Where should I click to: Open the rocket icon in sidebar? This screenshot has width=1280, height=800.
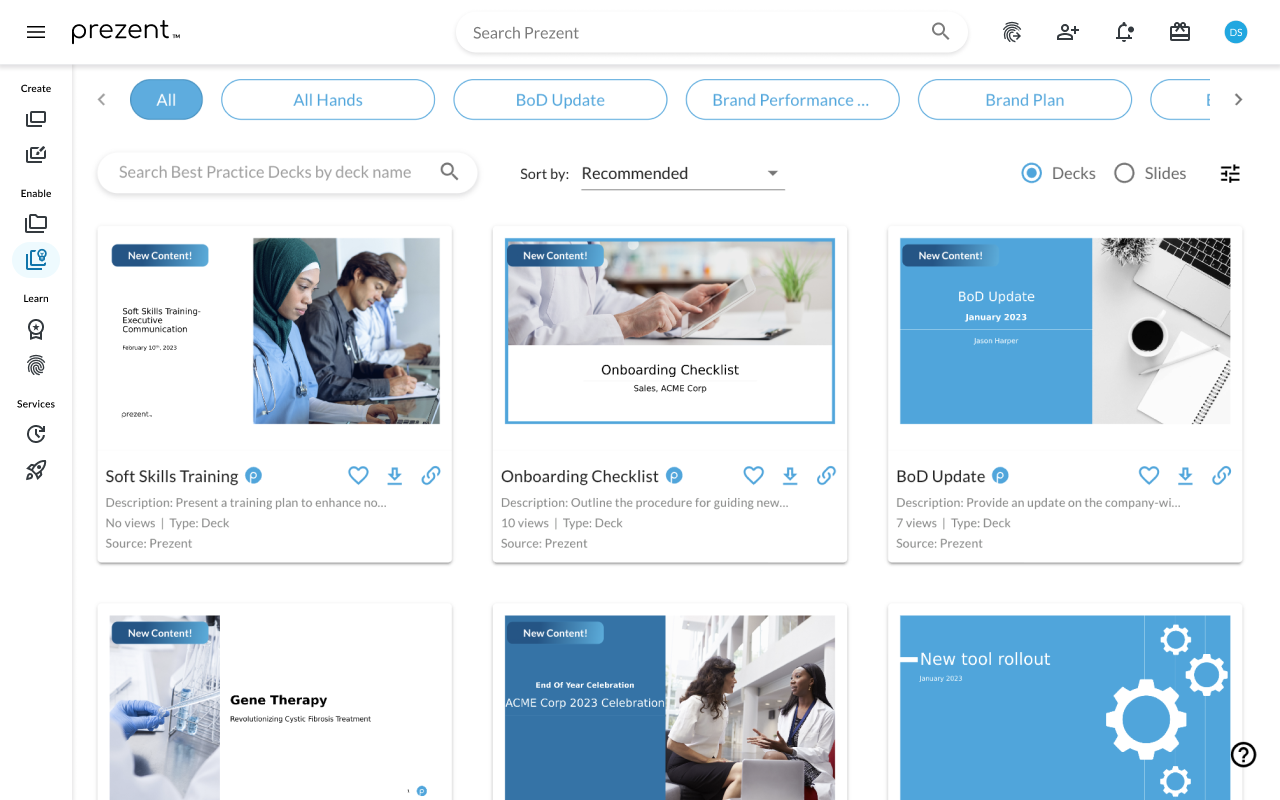(36, 470)
